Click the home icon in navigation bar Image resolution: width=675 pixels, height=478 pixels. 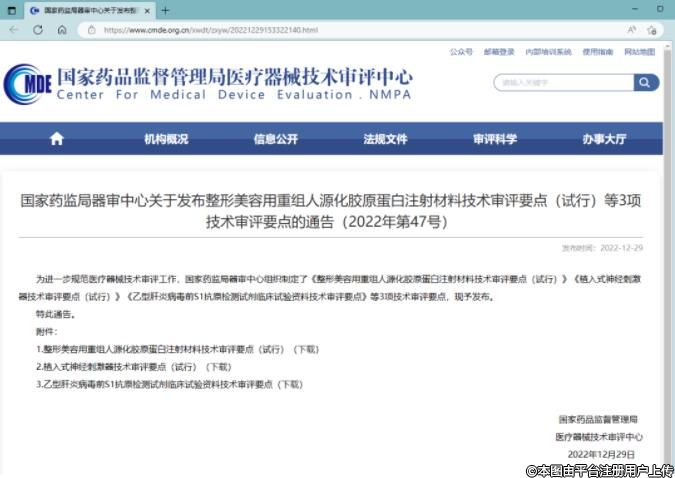(56, 139)
